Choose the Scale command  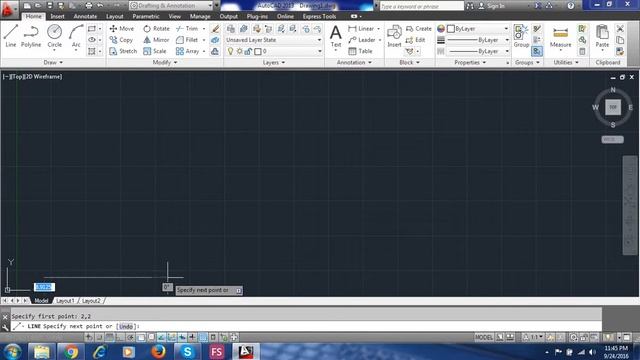click(155, 51)
